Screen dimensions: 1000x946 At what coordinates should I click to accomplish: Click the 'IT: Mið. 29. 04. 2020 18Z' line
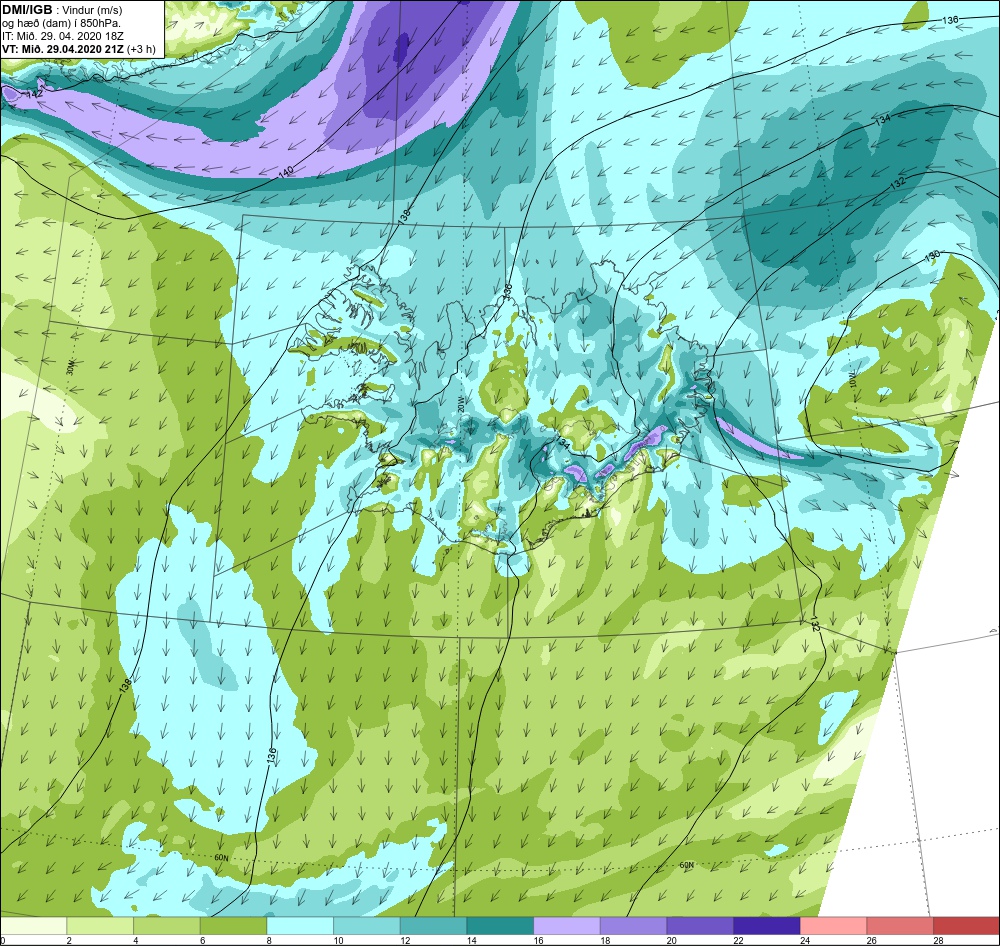click(x=62, y=36)
